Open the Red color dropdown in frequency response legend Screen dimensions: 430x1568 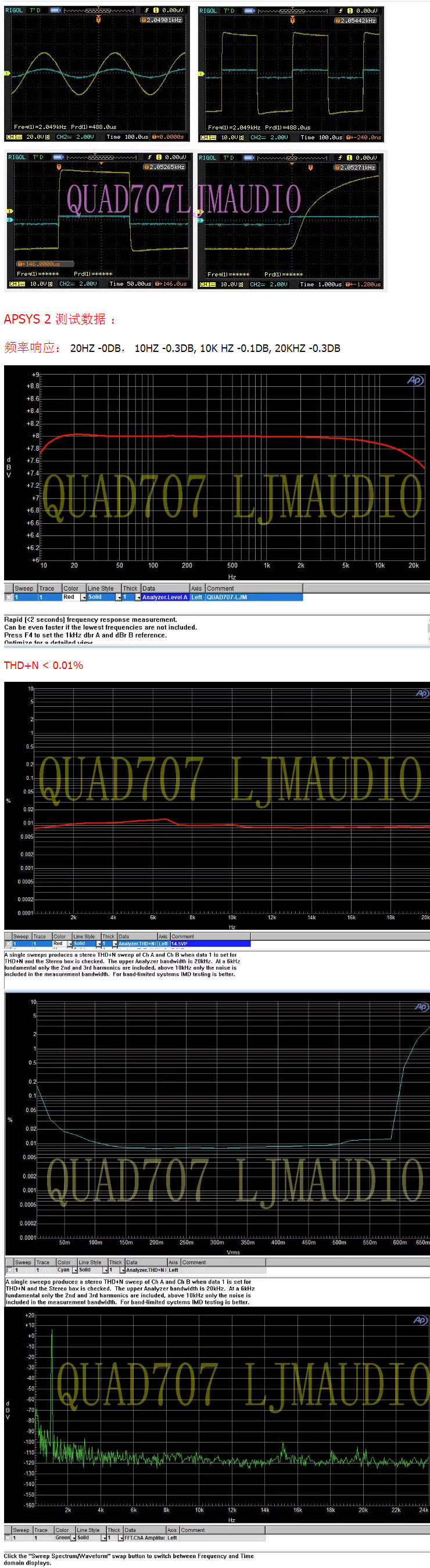tap(83, 597)
